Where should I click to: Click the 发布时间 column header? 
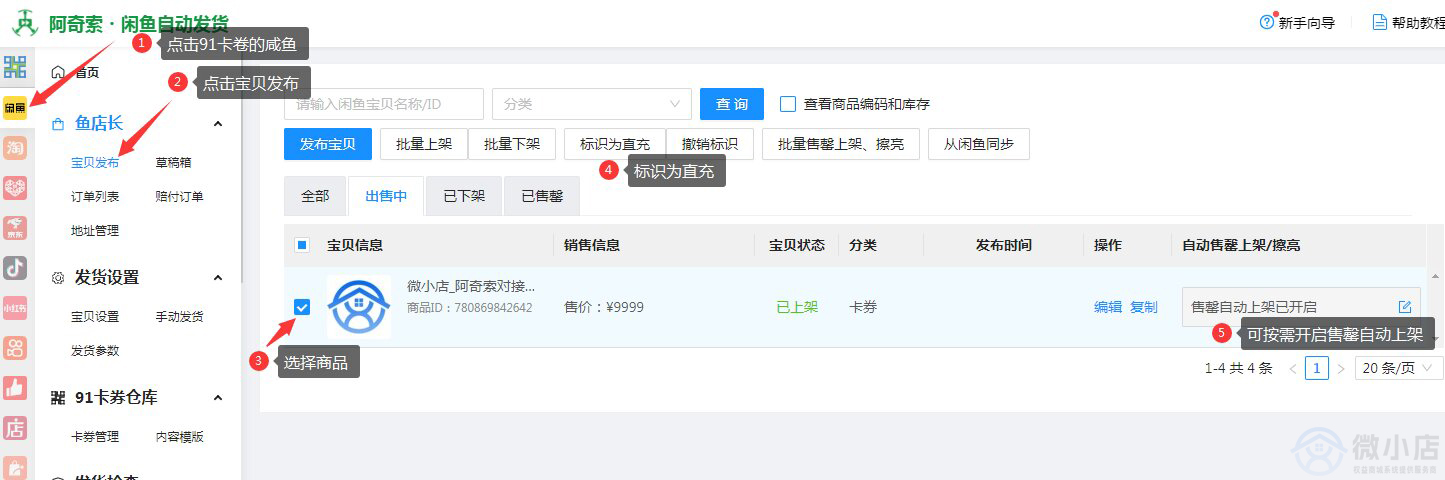click(x=1004, y=245)
